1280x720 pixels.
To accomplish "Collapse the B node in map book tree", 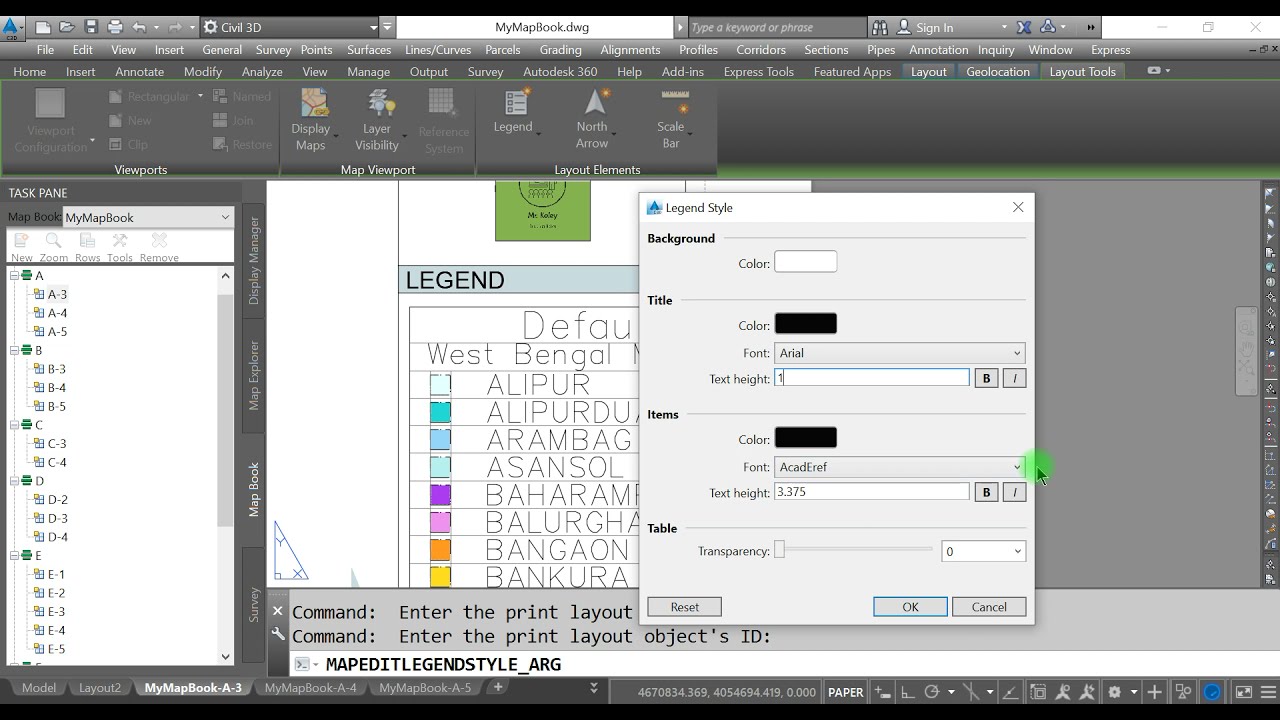I will 15,350.
